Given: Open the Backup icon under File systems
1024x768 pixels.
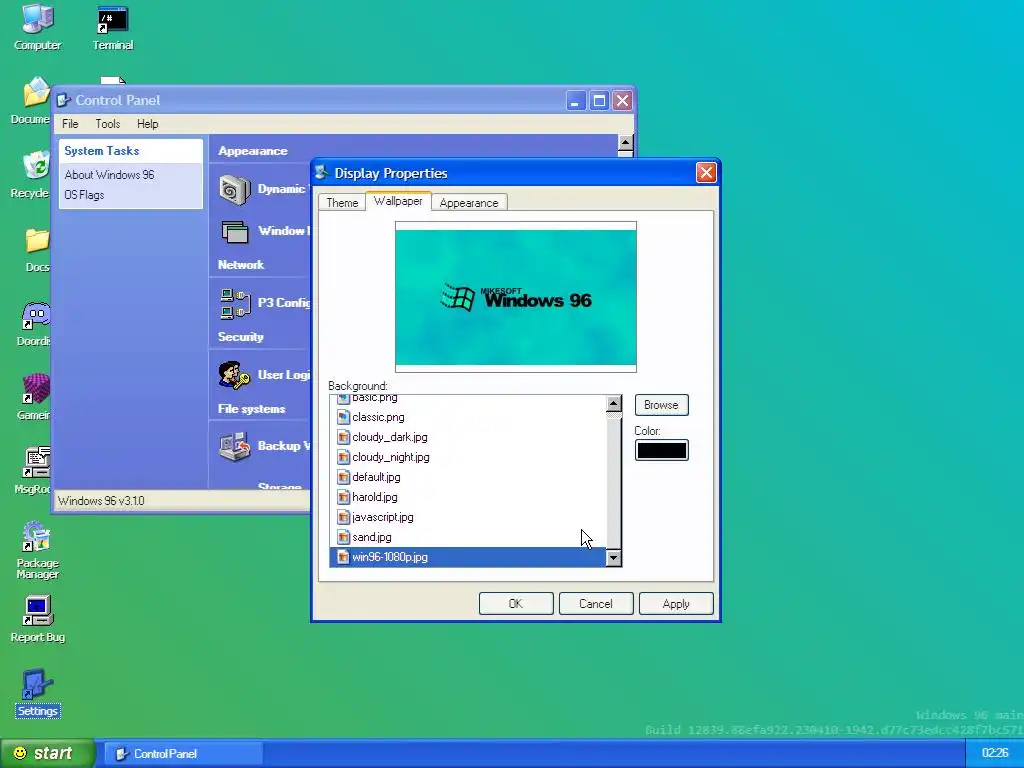Looking at the screenshot, I should pyautogui.click(x=234, y=447).
